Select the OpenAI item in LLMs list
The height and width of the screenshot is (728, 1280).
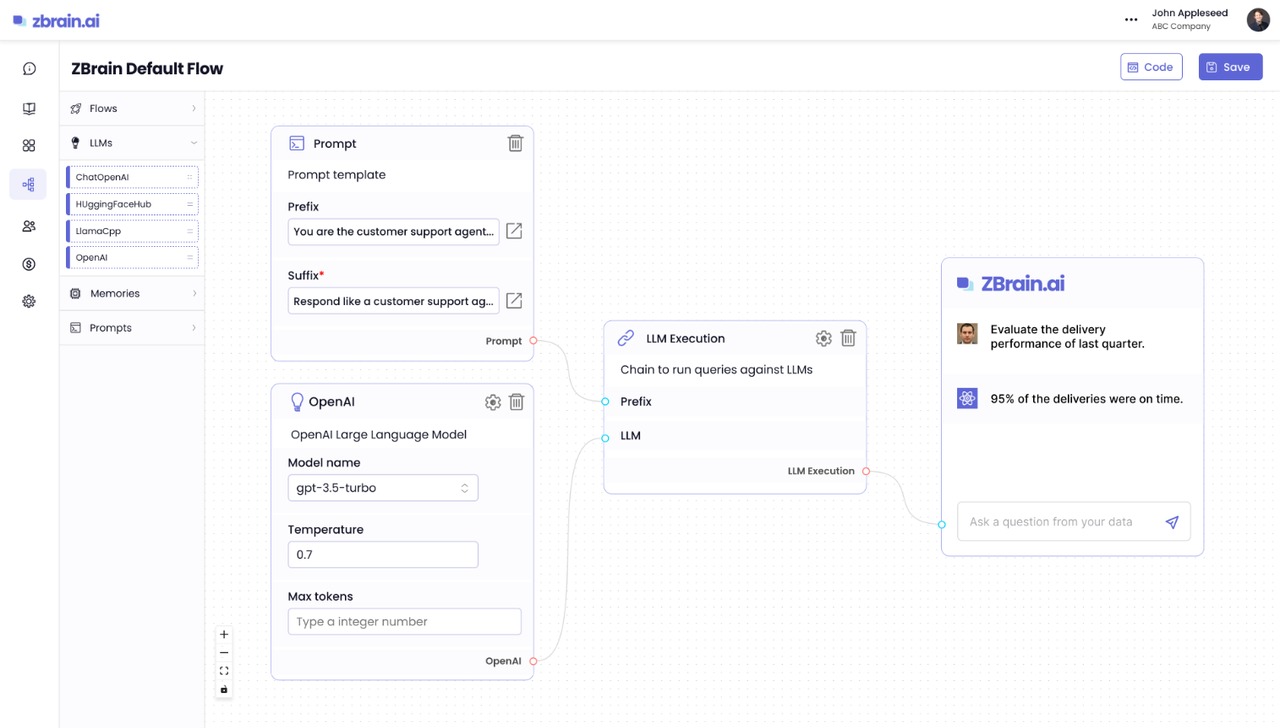tap(132, 258)
